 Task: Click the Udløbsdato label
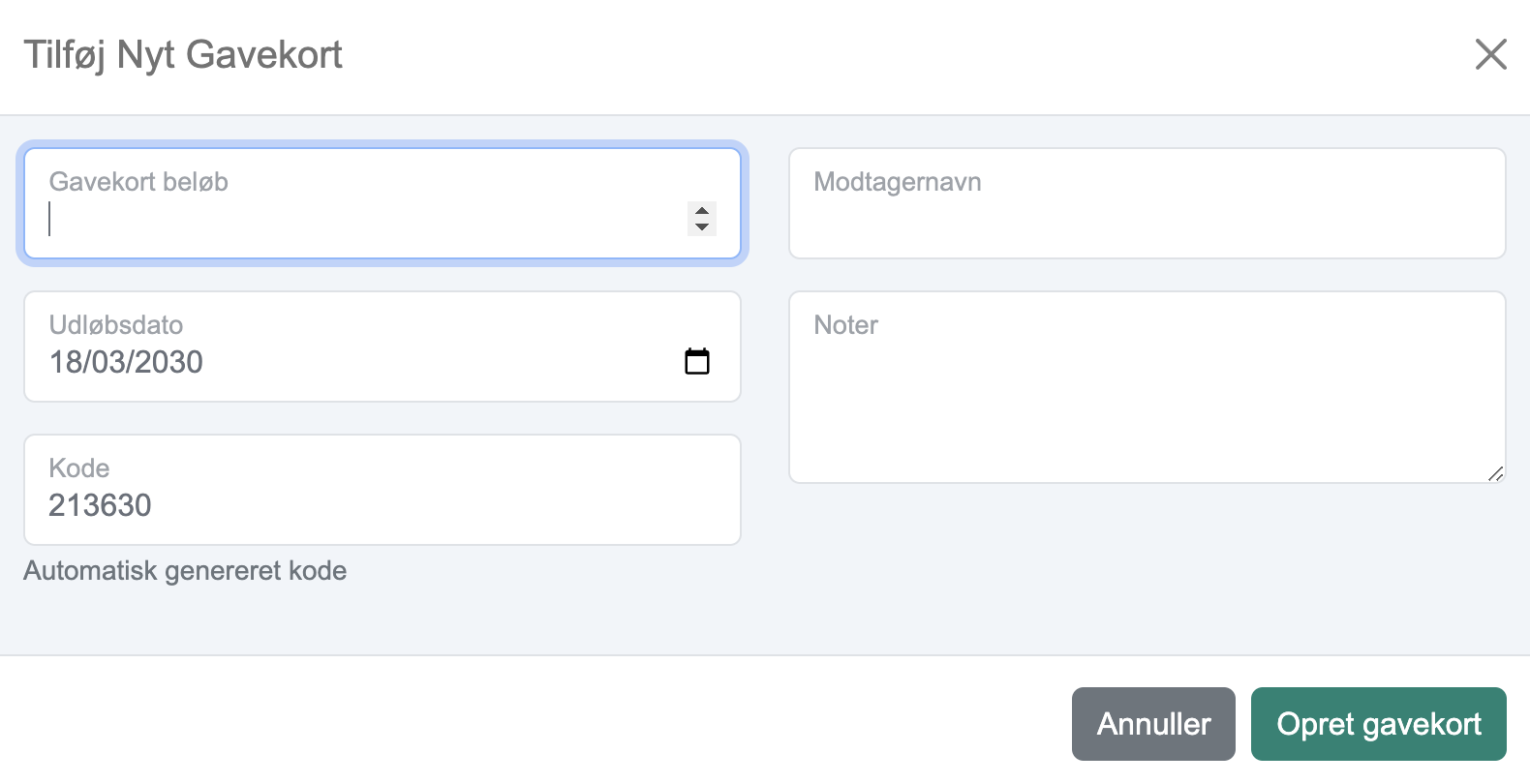click(116, 325)
